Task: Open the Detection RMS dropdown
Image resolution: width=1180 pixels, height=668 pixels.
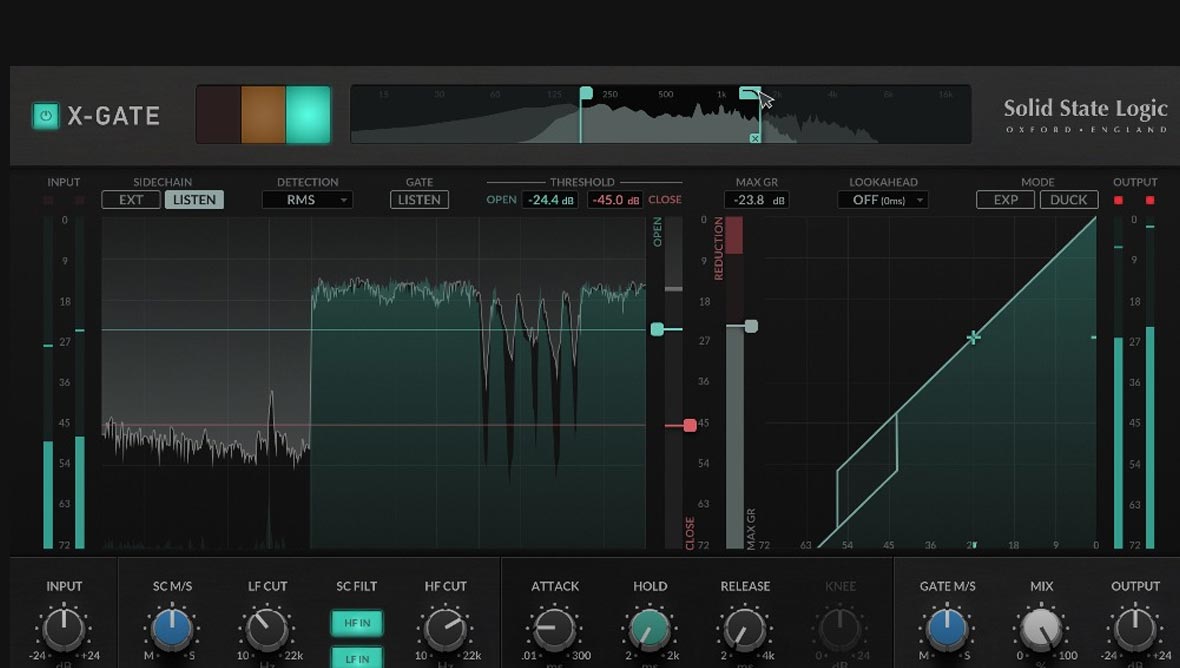Action: [x=307, y=200]
